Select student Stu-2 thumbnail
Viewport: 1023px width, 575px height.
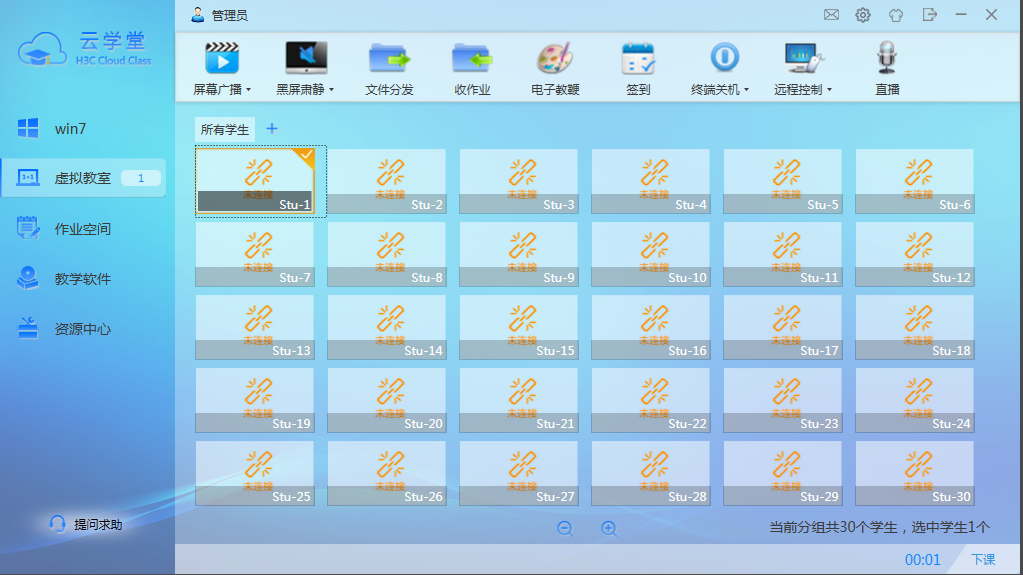[387, 181]
